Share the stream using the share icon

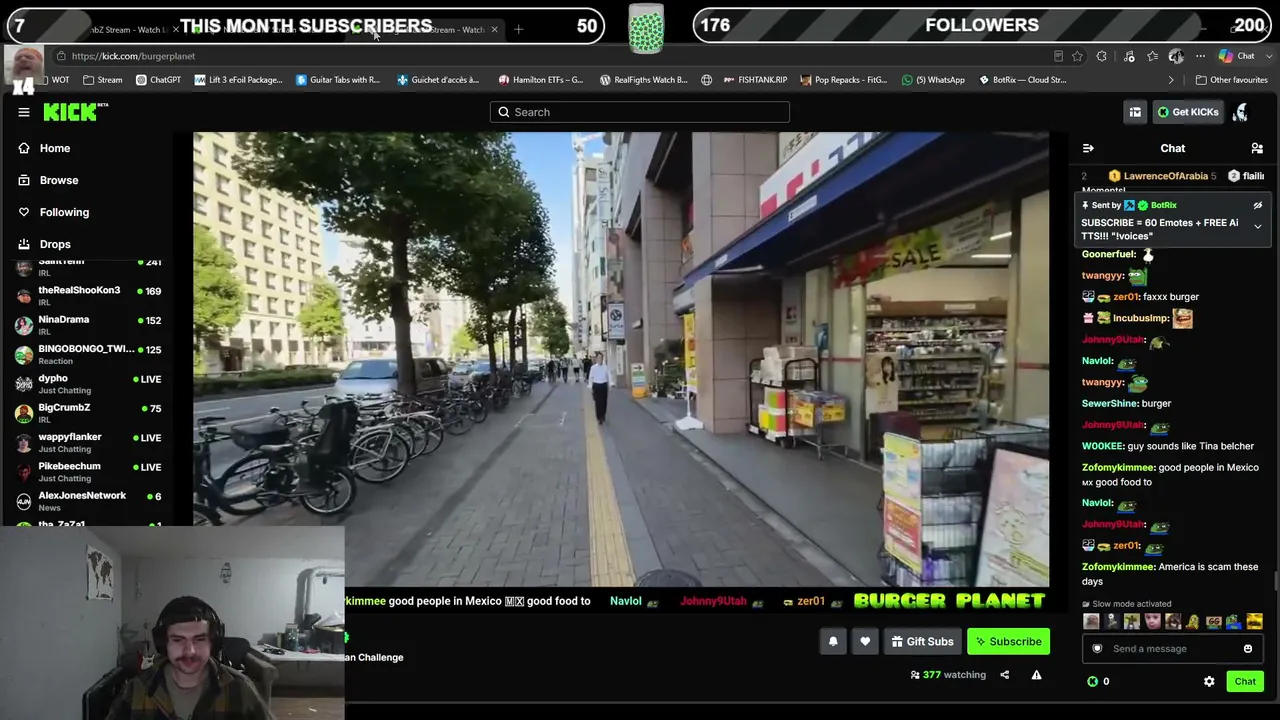coord(1004,675)
